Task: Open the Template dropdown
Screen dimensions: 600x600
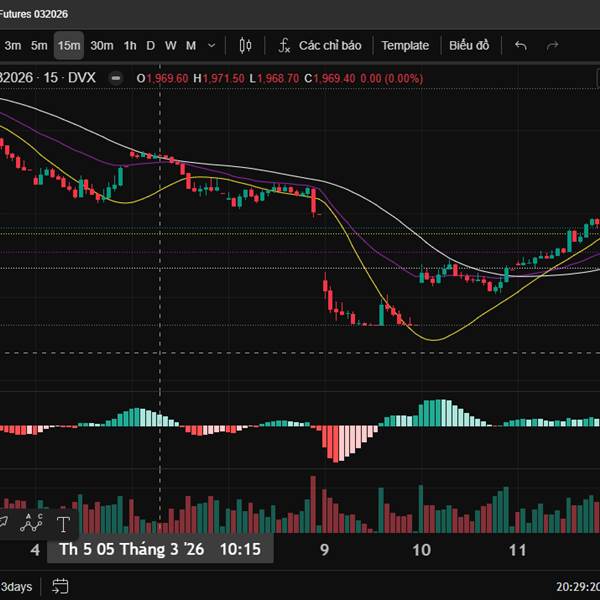Action: 405,45
